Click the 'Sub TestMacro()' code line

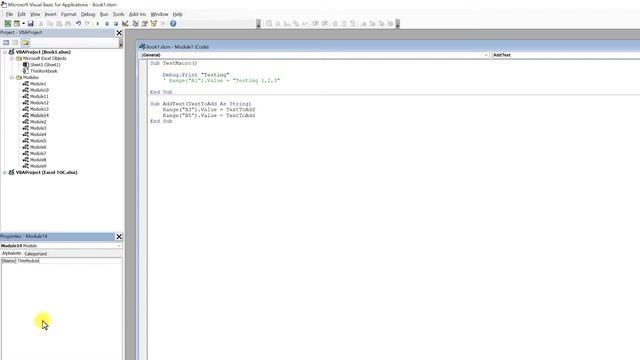(x=173, y=63)
